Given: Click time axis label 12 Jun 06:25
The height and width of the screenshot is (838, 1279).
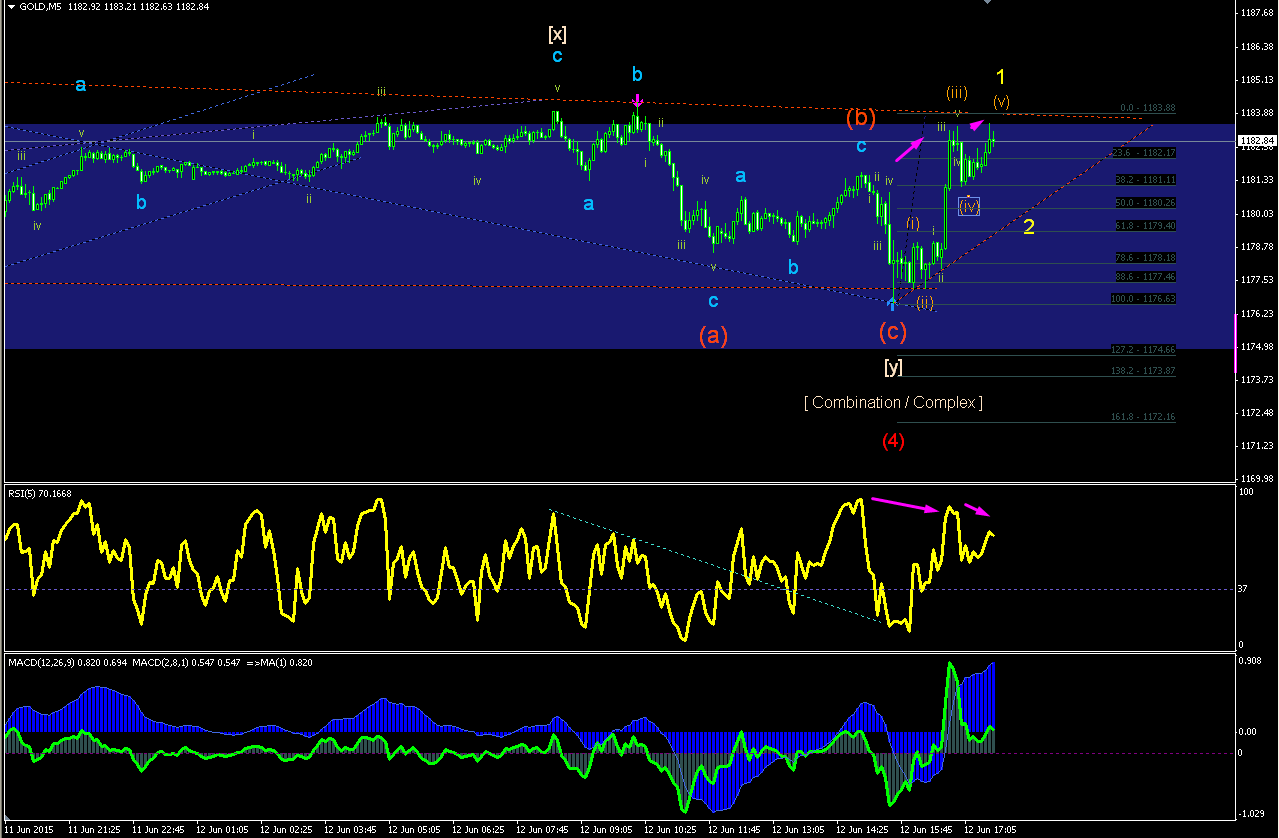Looking at the screenshot, I should pos(478,830).
